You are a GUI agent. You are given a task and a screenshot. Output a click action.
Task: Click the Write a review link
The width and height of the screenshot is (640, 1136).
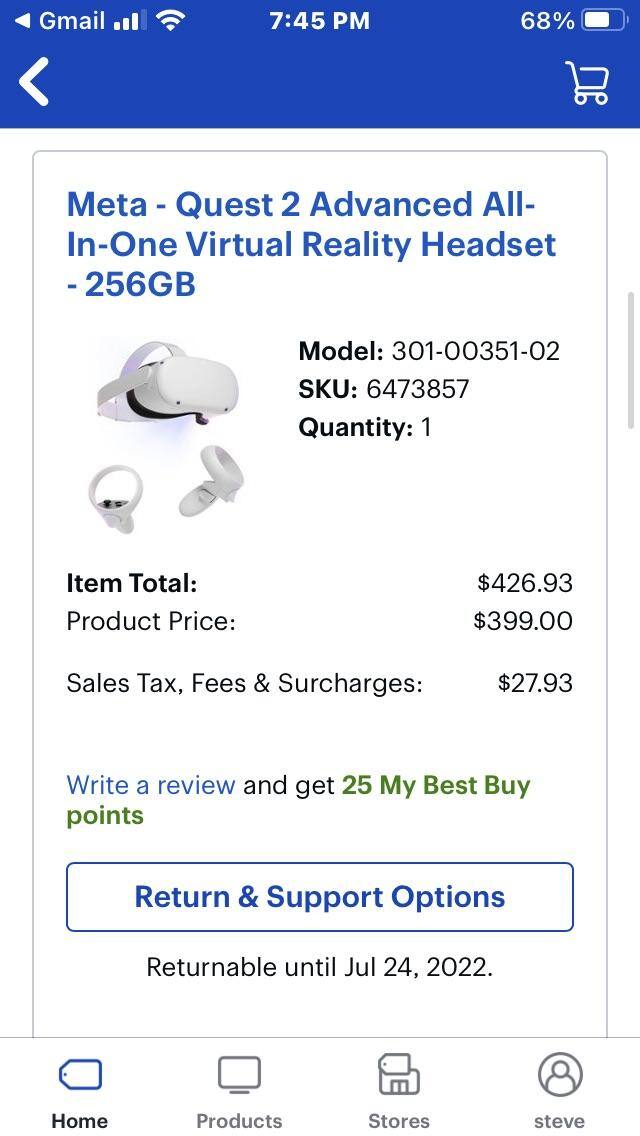(x=151, y=785)
